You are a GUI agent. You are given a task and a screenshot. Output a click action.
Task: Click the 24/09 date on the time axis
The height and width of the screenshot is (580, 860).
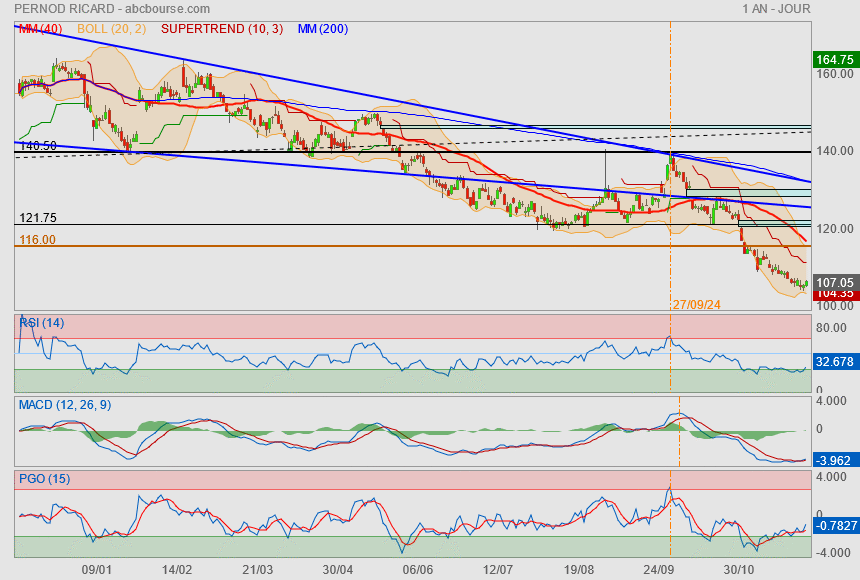point(658,570)
